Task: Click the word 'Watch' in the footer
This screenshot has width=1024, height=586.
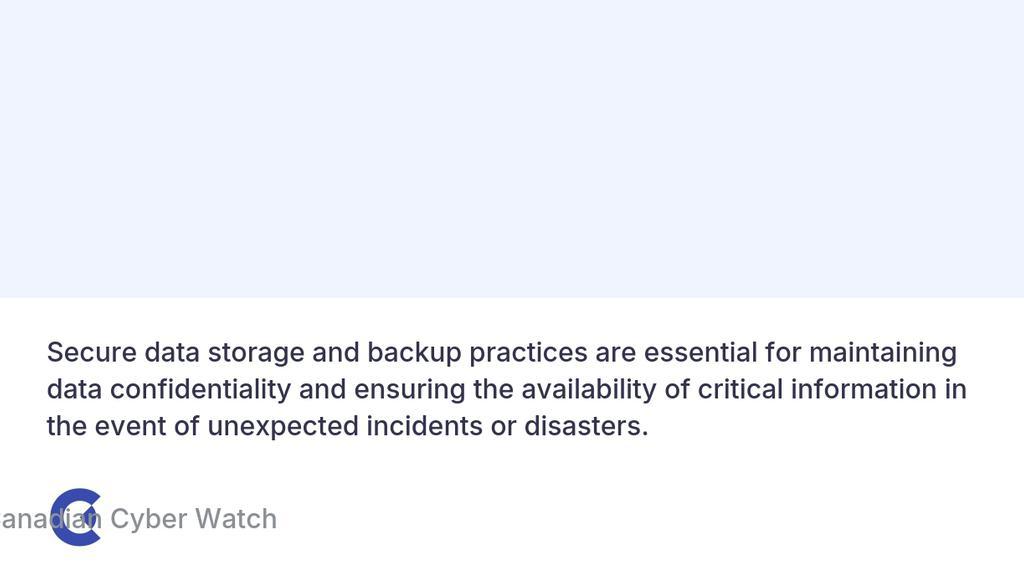Action: tap(236, 519)
